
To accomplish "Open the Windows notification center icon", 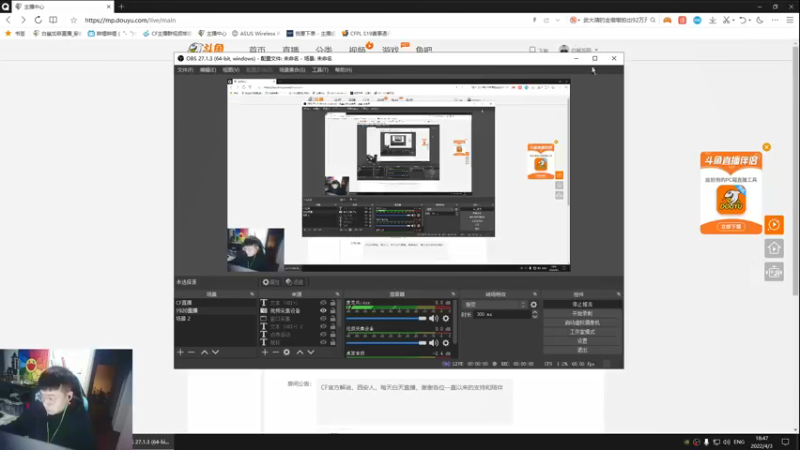I will coord(786,442).
